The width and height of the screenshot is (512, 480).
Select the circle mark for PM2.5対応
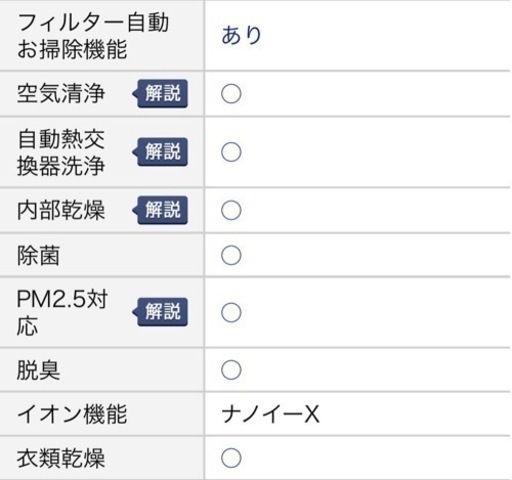coord(231,312)
